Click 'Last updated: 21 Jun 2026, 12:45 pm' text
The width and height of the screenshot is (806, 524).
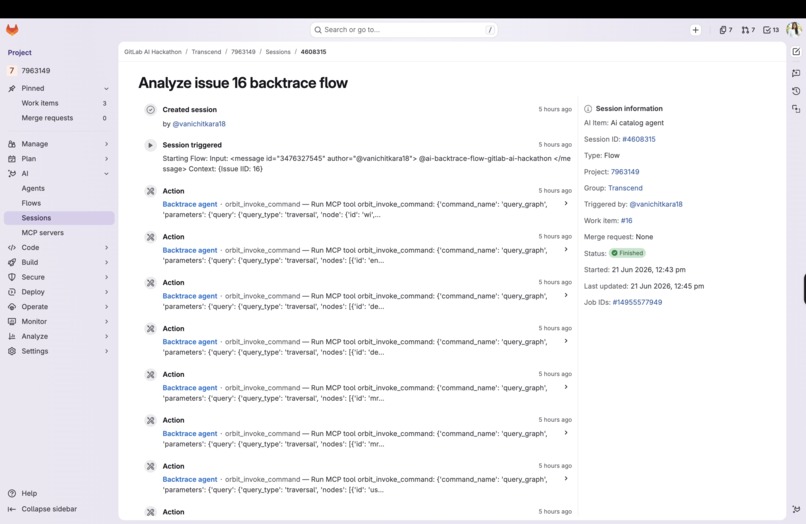pos(644,286)
